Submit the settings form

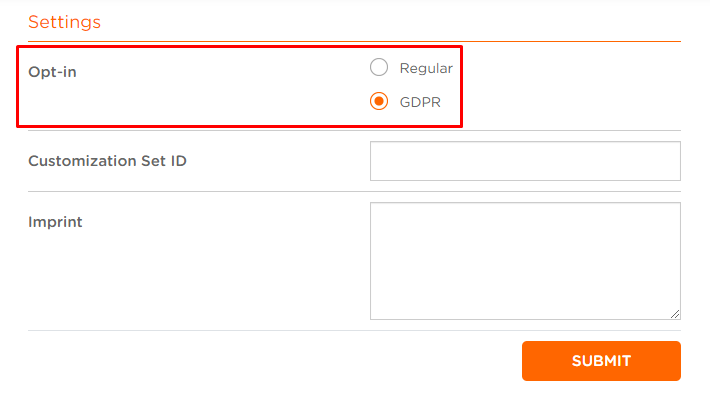click(601, 361)
